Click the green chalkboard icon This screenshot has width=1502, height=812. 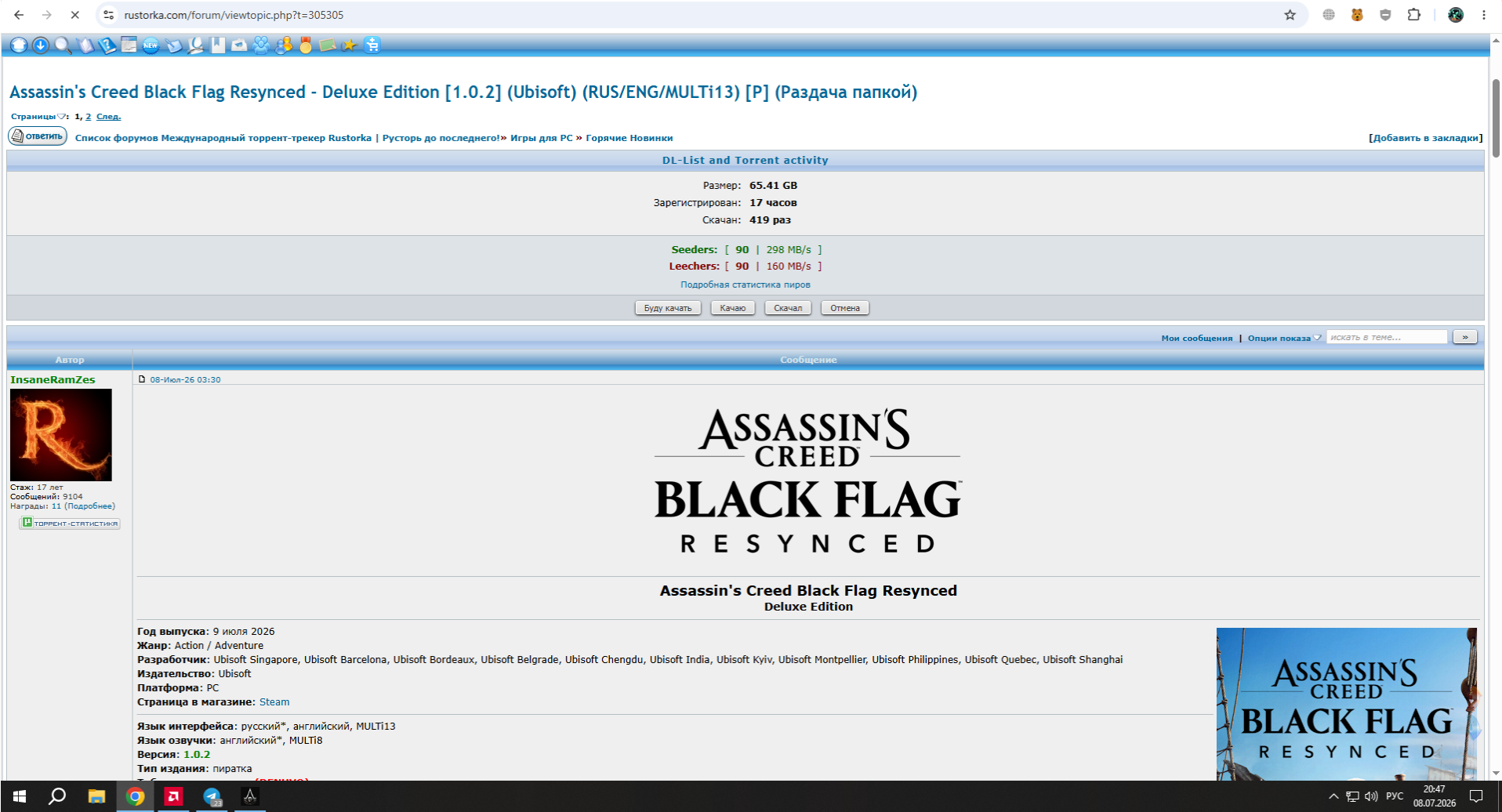click(x=328, y=45)
